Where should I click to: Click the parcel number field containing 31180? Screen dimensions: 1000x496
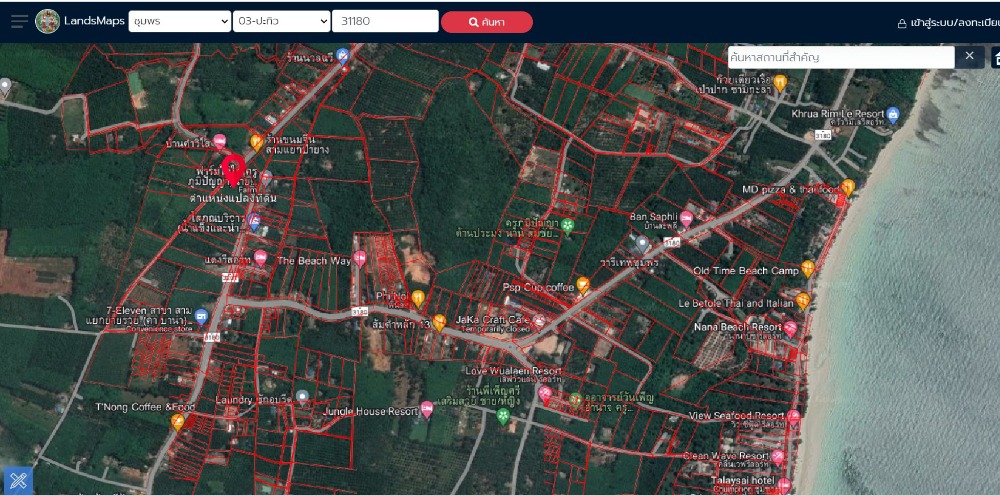[x=385, y=21]
